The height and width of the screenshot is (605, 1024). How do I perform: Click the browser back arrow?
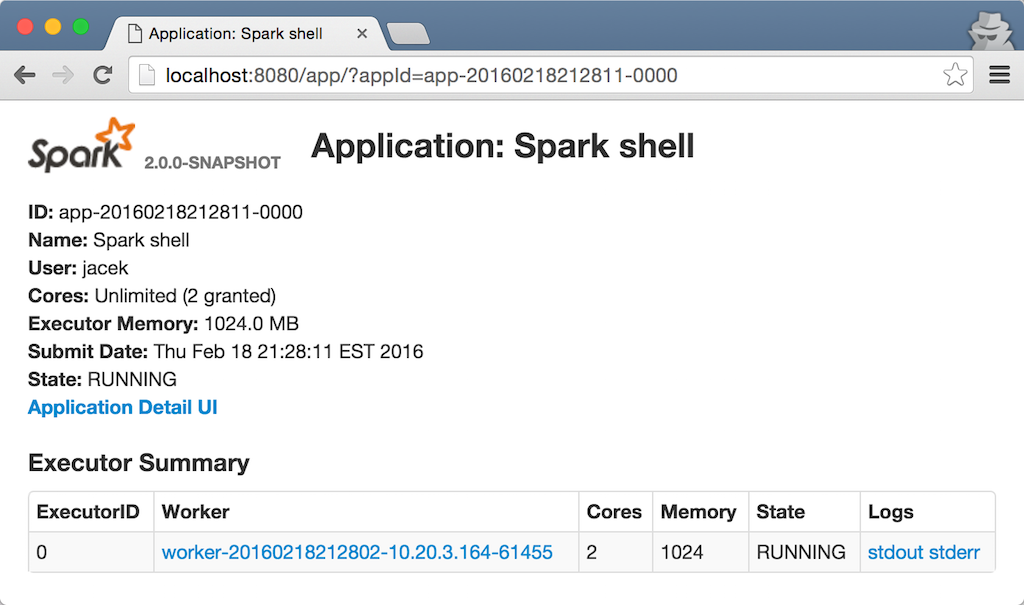[25, 74]
